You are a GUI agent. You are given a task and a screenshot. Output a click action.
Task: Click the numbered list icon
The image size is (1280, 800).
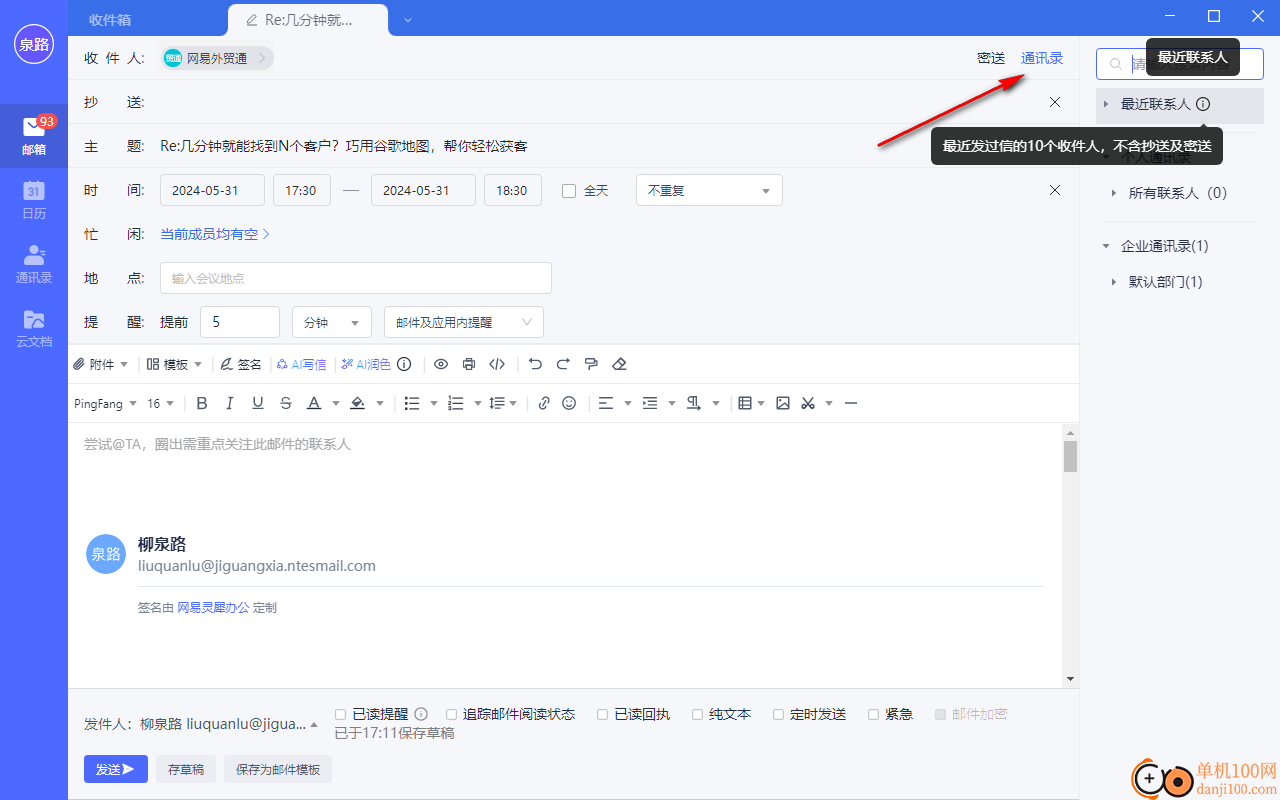(456, 403)
